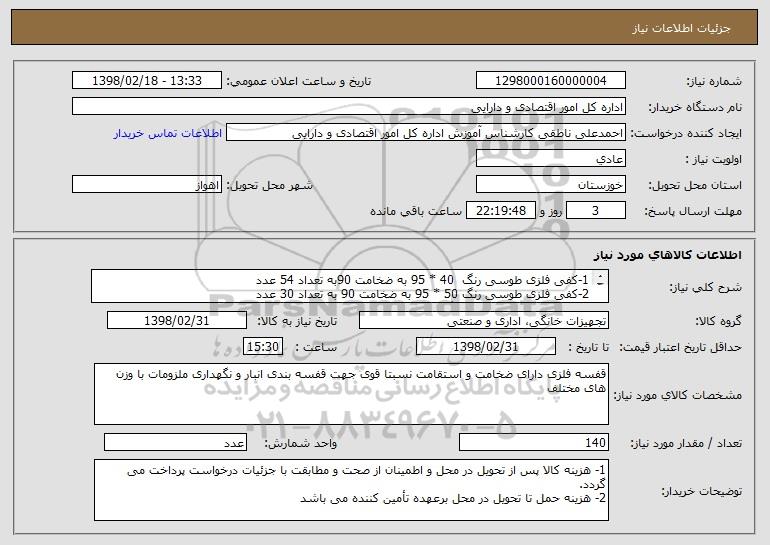Click the unit of measure field عدد
The width and height of the screenshot is (770, 545).
tap(175, 442)
